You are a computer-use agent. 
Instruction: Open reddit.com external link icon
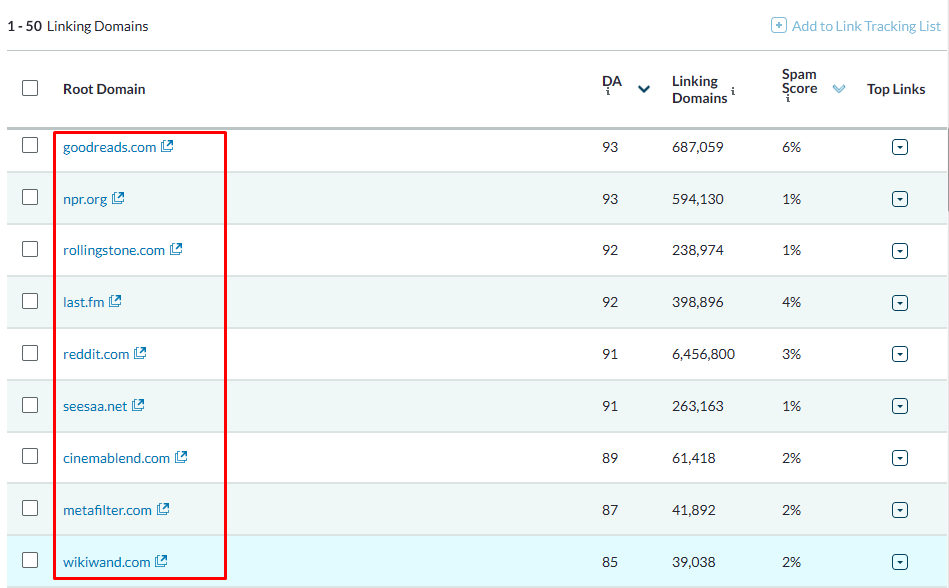point(140,353)
